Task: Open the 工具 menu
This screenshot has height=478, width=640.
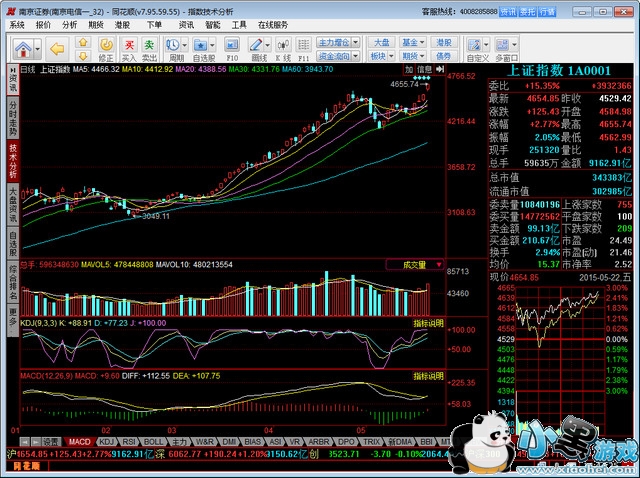Action: click(x=239, y=25)
